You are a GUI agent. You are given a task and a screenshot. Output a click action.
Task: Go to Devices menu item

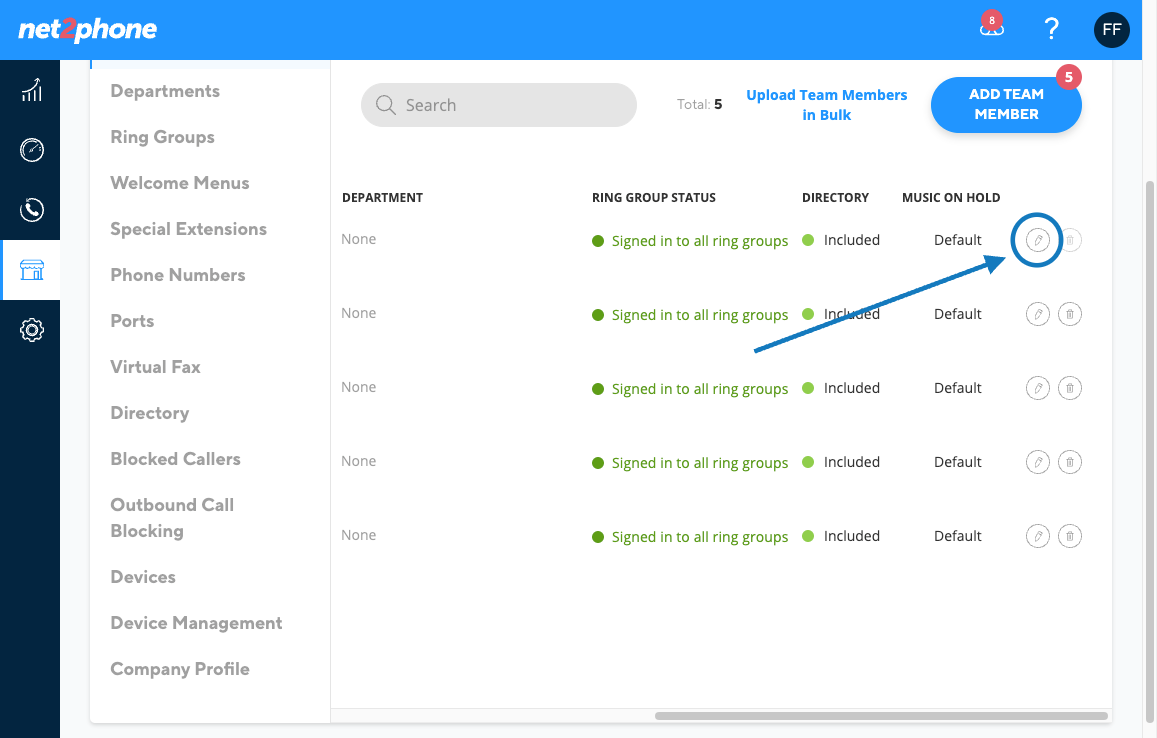(x=143, y=577)
